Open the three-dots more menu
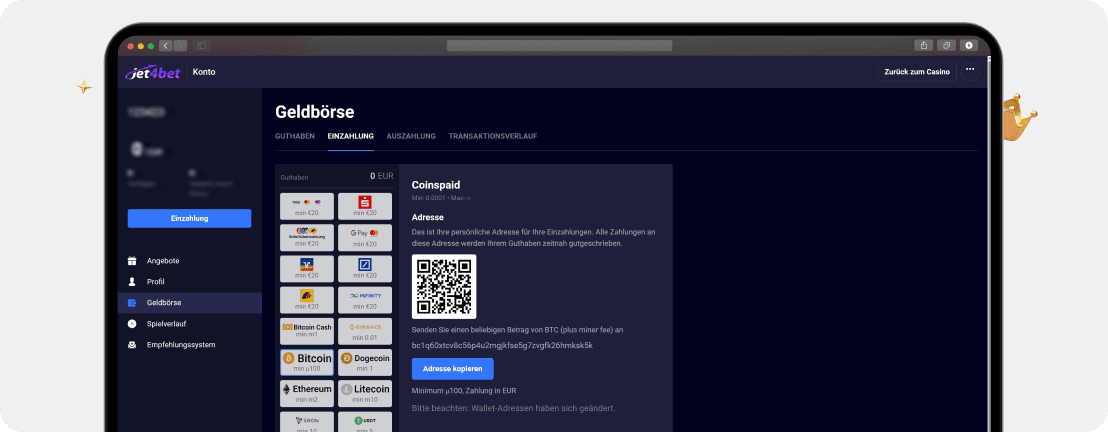This screenshot has width=1108, height=432. coord(969,71)
